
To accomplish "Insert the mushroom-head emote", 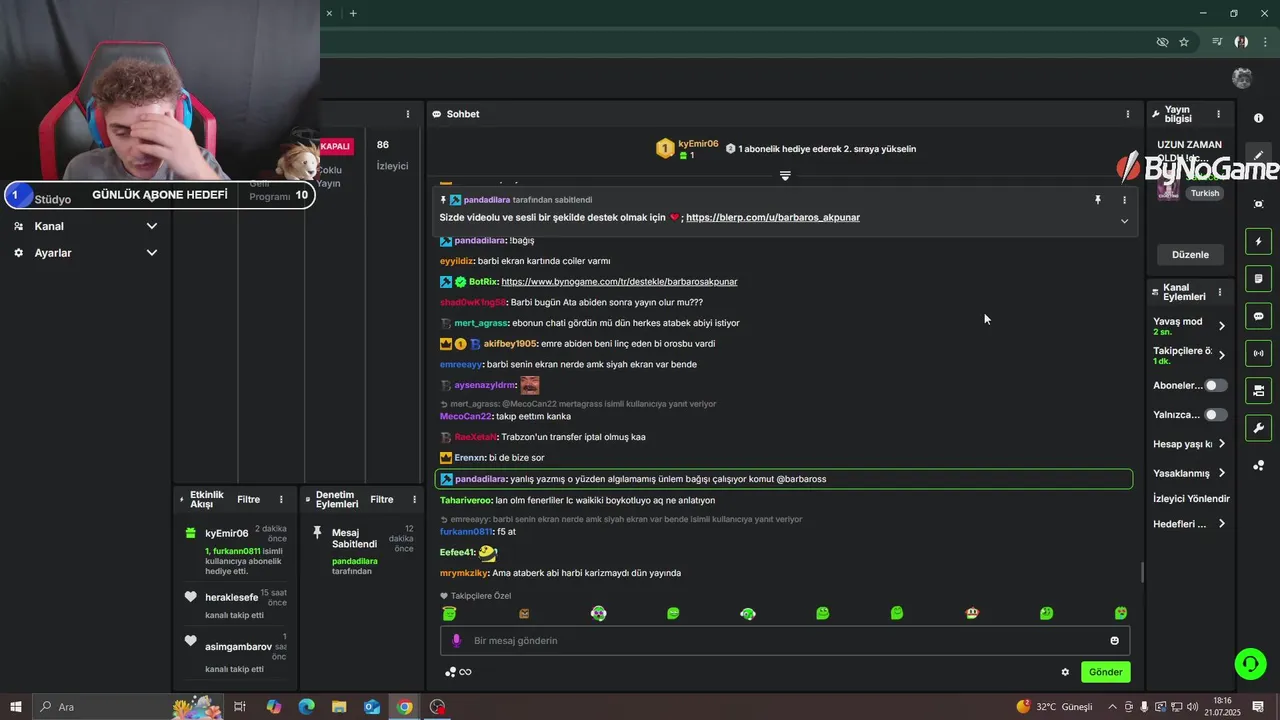I will click(972, 613).
